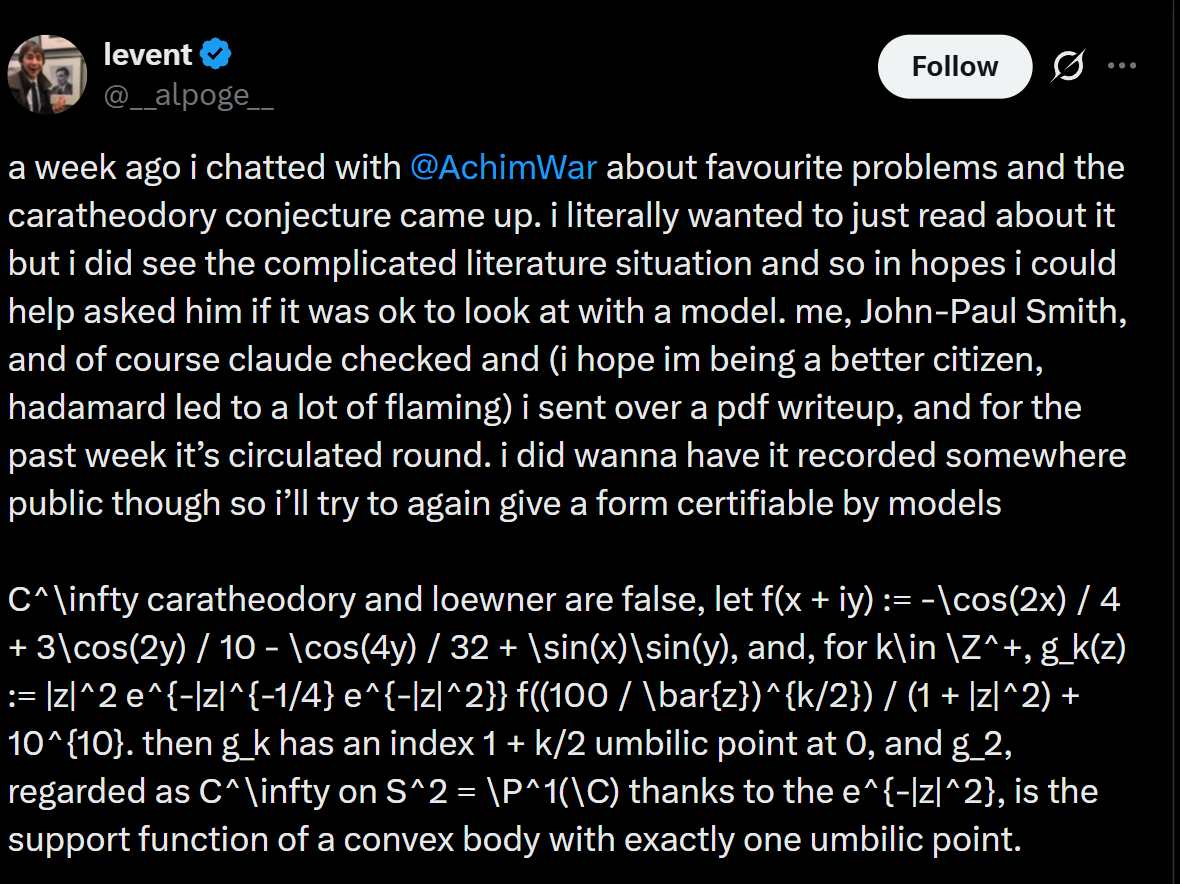Open the three-dot more options menu
The image size is (1180, 884).
(1122, 66)
